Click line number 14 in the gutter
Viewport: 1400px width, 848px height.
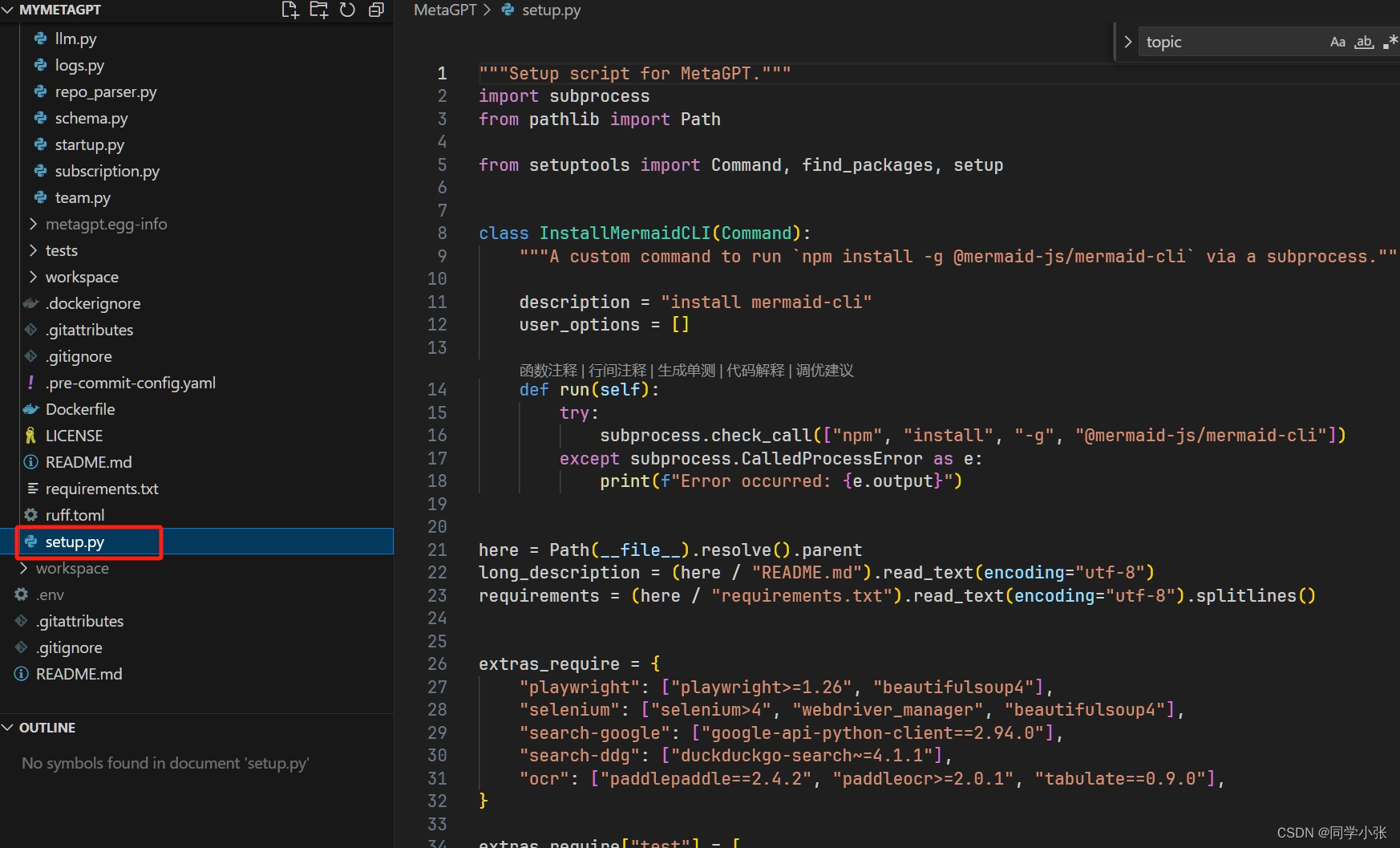click(437, 390)
